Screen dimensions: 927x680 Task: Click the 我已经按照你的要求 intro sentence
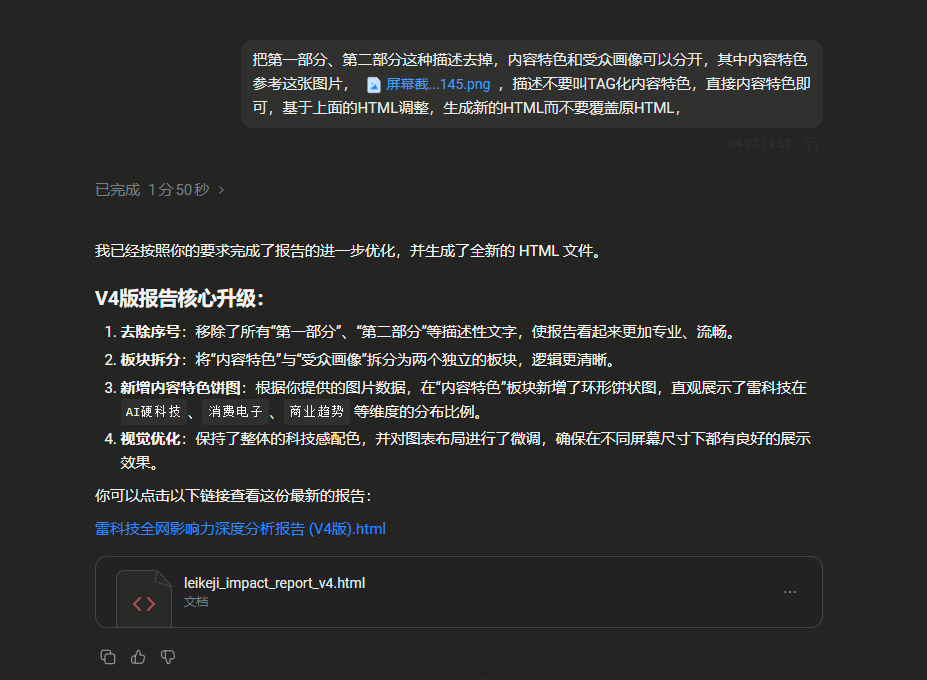tap(348, 251)
